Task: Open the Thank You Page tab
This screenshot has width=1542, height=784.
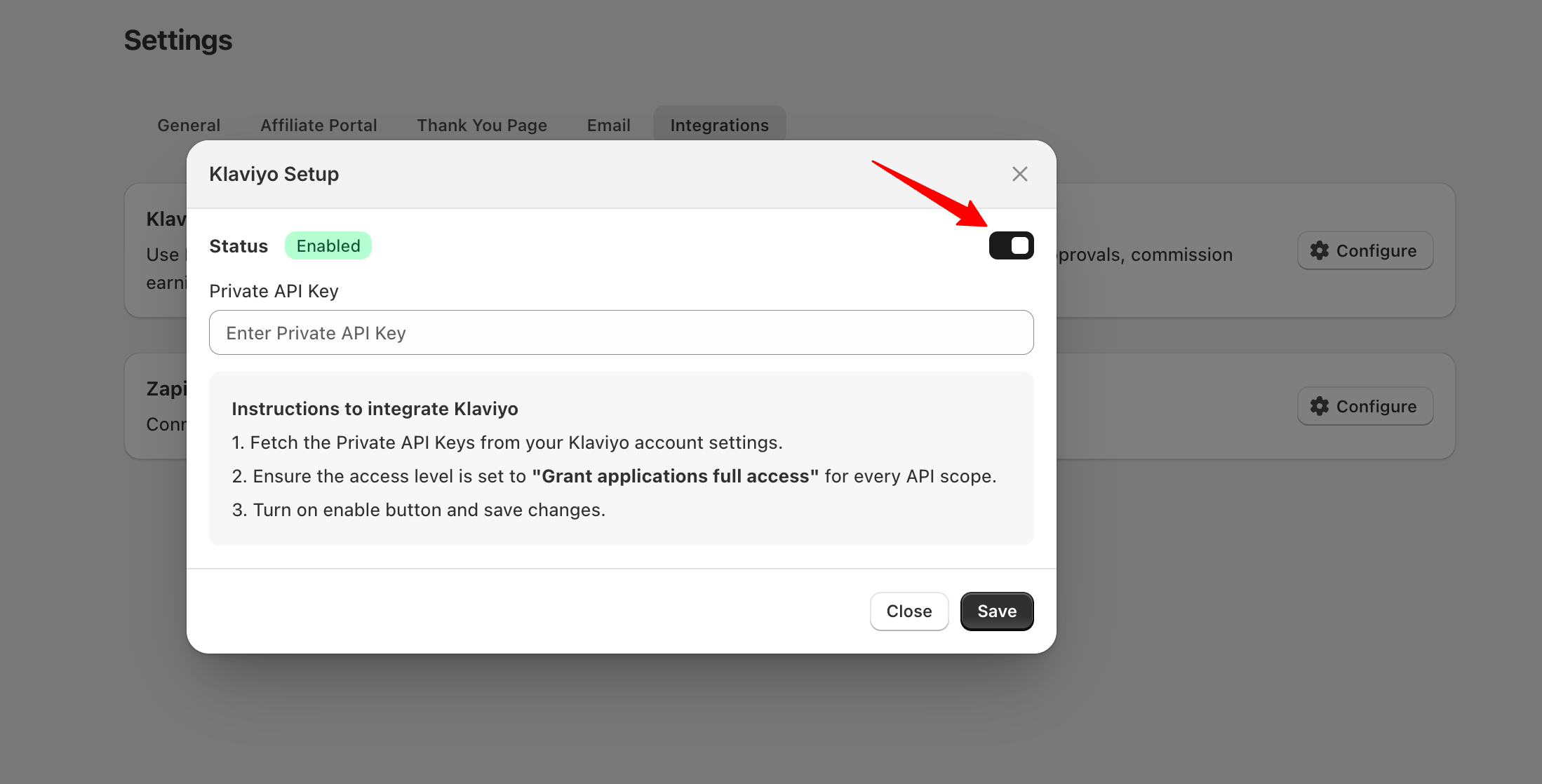Action: [x=482, y=126]
